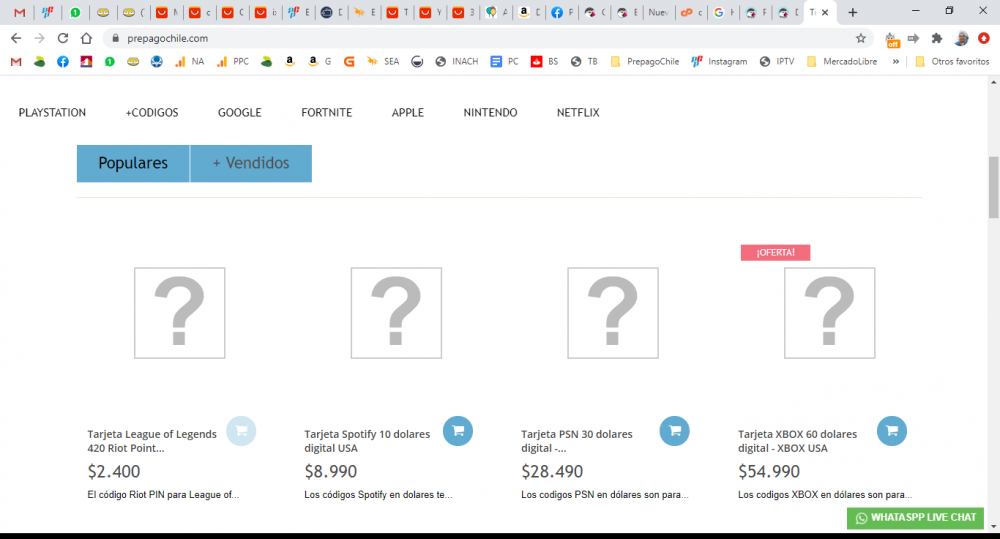Open the NINTENDO menu
1000x539 pixels.
[x=490, y=113]
